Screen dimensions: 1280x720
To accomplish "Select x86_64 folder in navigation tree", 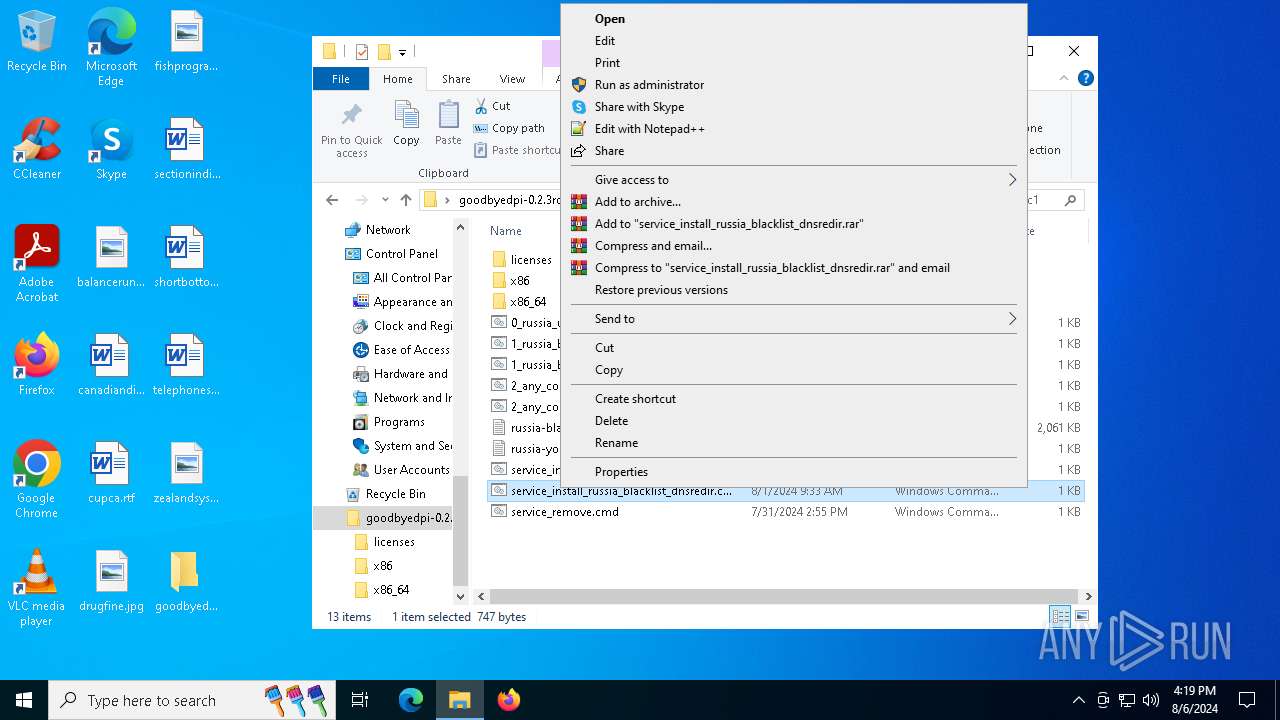I will (391, 590).
